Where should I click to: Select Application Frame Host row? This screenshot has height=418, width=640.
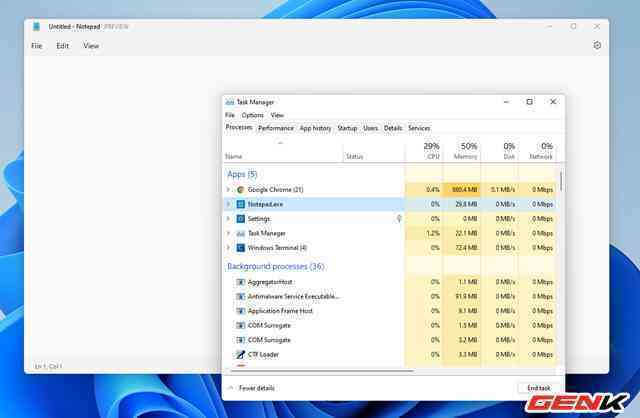[x=390, y=311]
